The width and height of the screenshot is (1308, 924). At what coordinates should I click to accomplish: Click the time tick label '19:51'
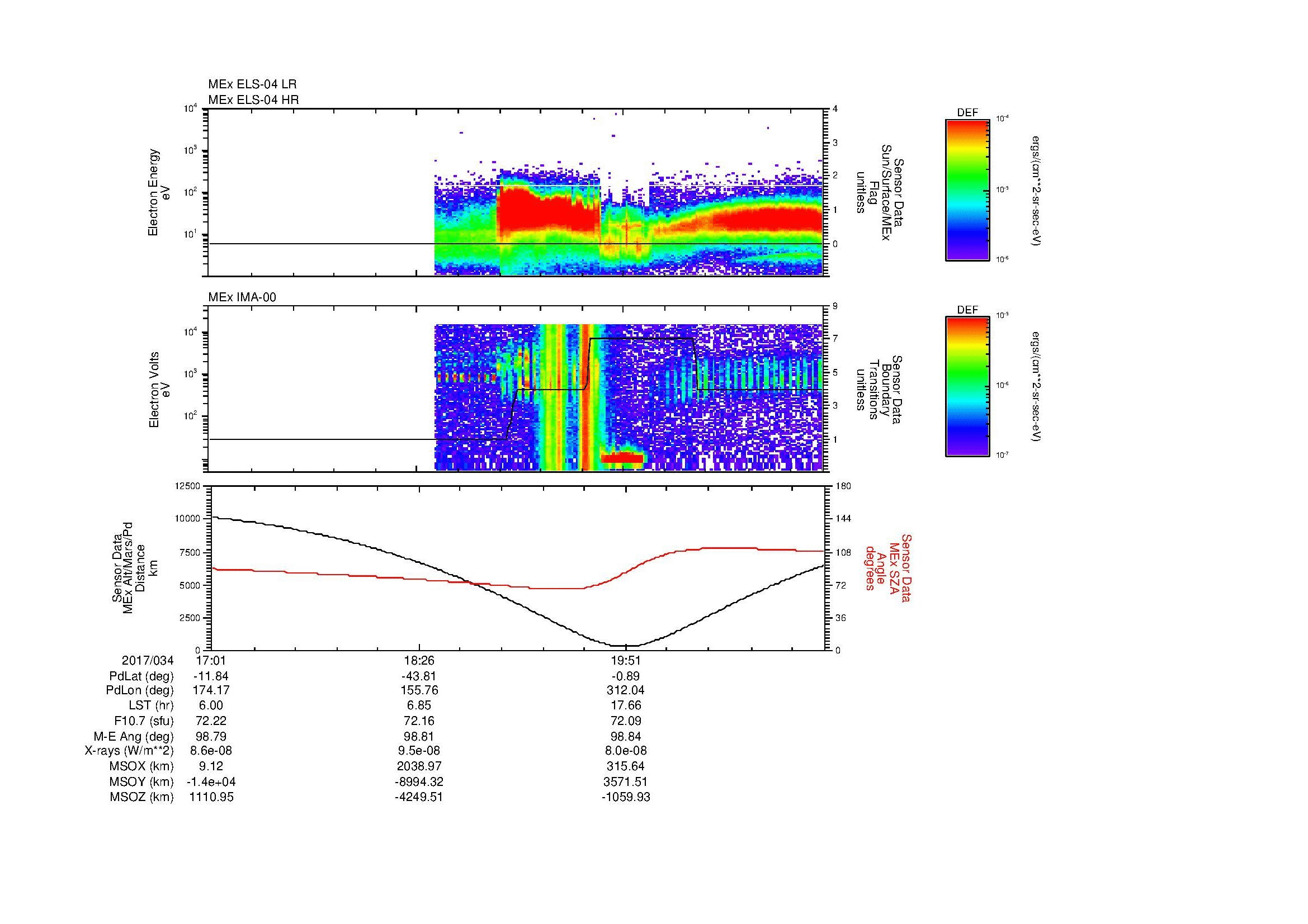click(626, 660)
